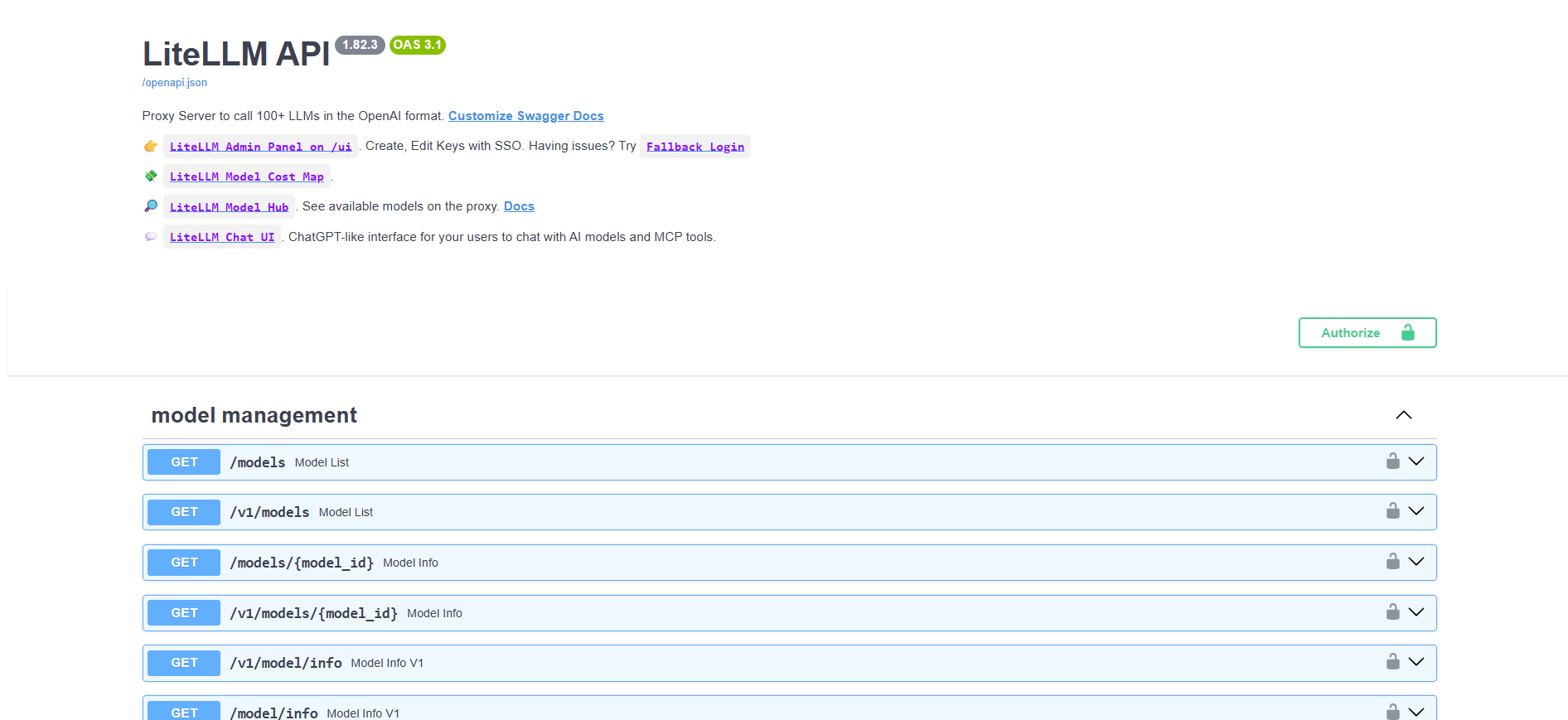This screenshot has height=720, width=1568.
Task: Open the Fallback Login link
Action: [695, 147]
